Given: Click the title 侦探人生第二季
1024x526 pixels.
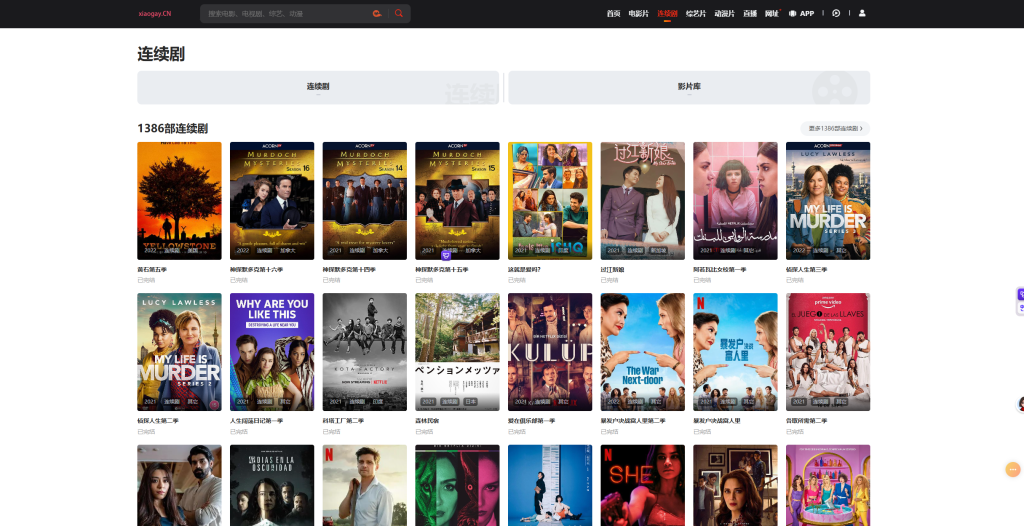Looking at the screenshot, I should (158, 421).
